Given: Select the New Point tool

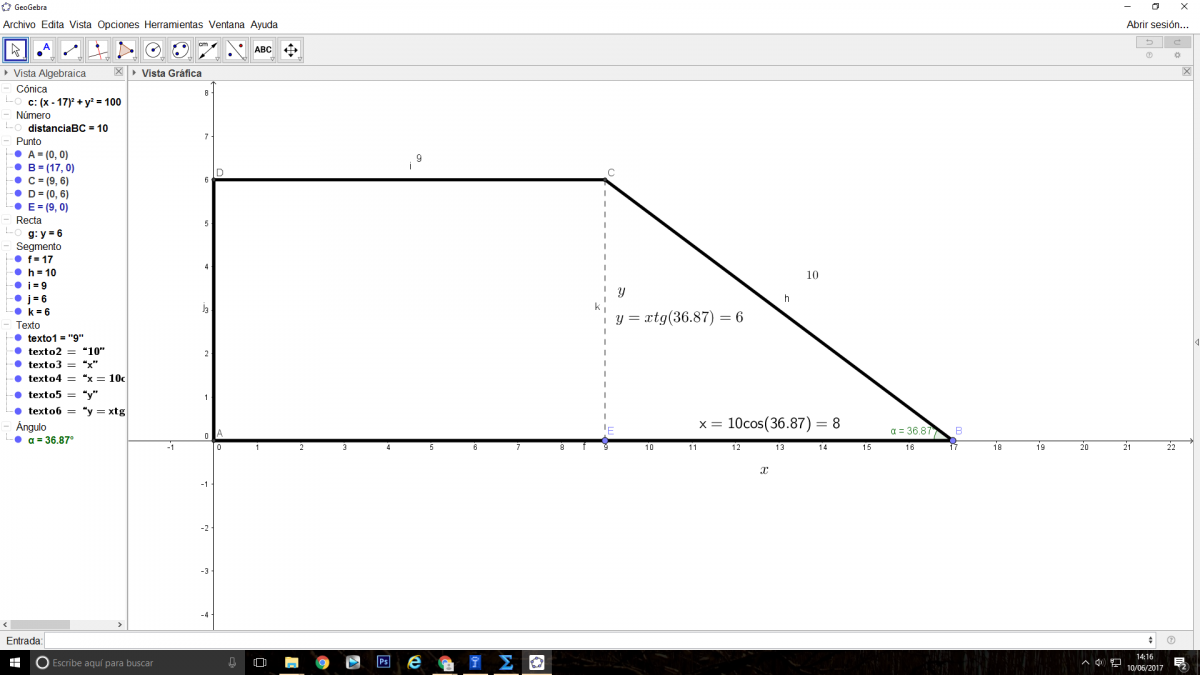Looking at the screenshot, I should tap(43, 50).
